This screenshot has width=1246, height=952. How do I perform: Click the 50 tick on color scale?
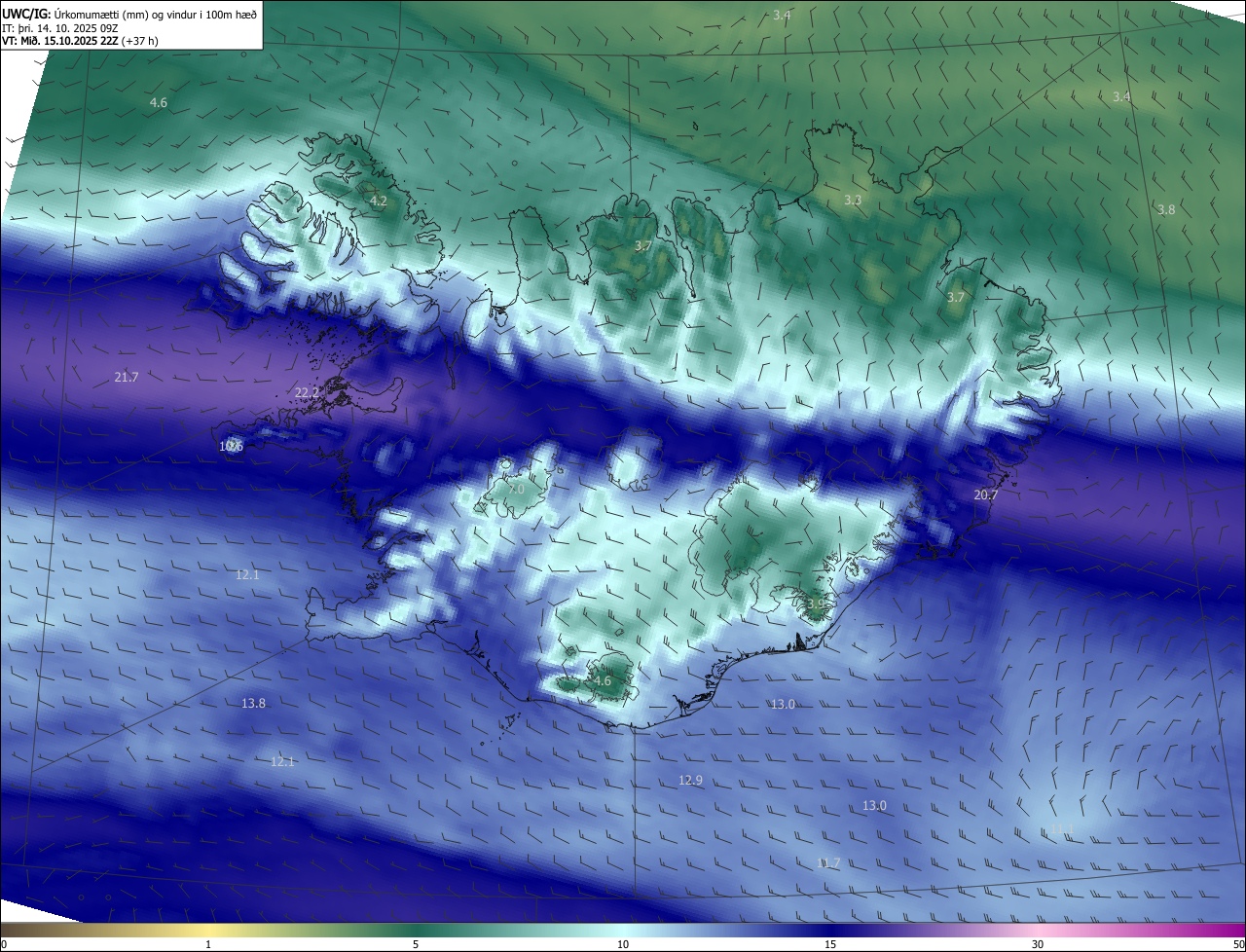coord(1238,944)
